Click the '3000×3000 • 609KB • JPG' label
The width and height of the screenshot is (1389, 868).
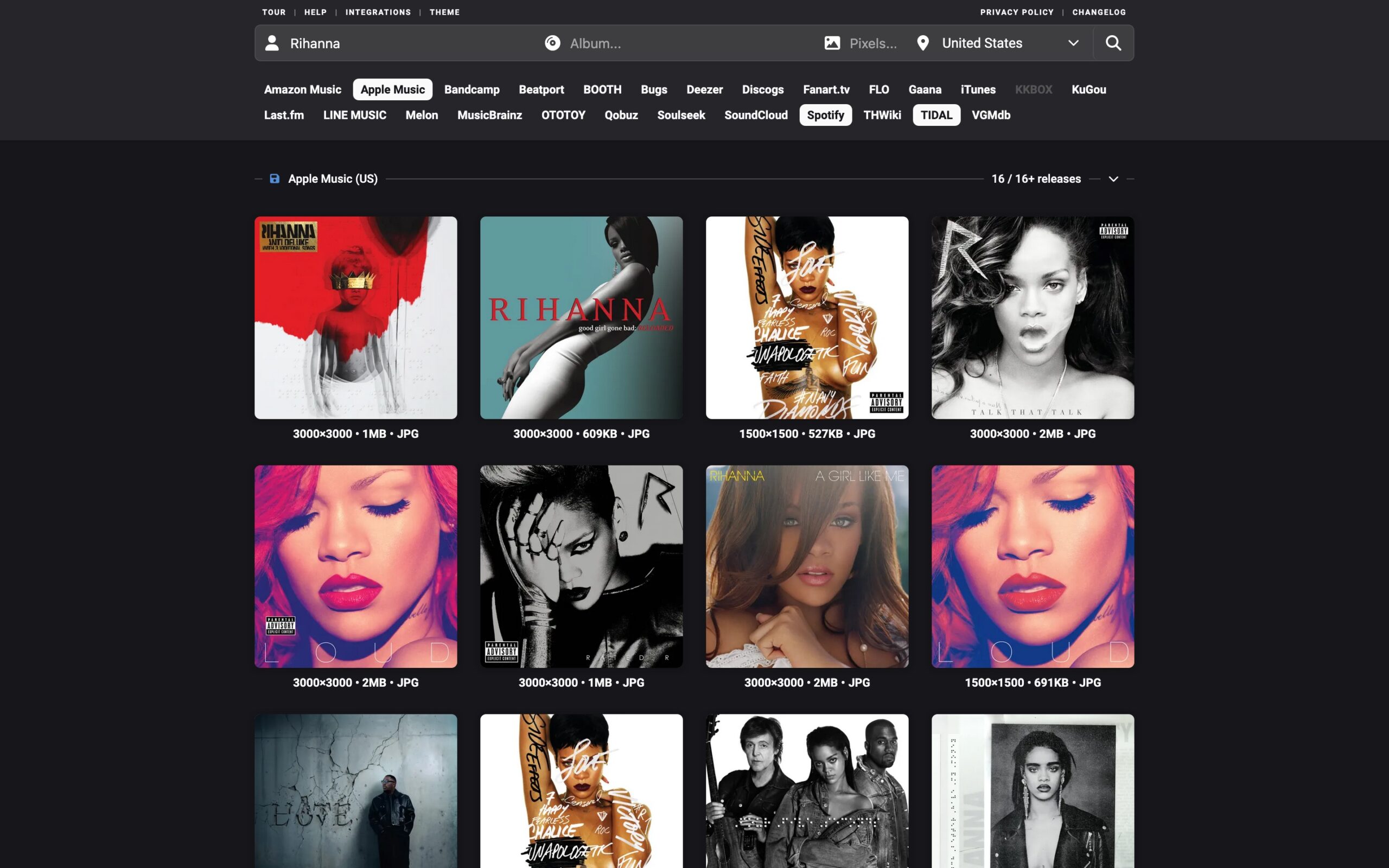(582, 434)
